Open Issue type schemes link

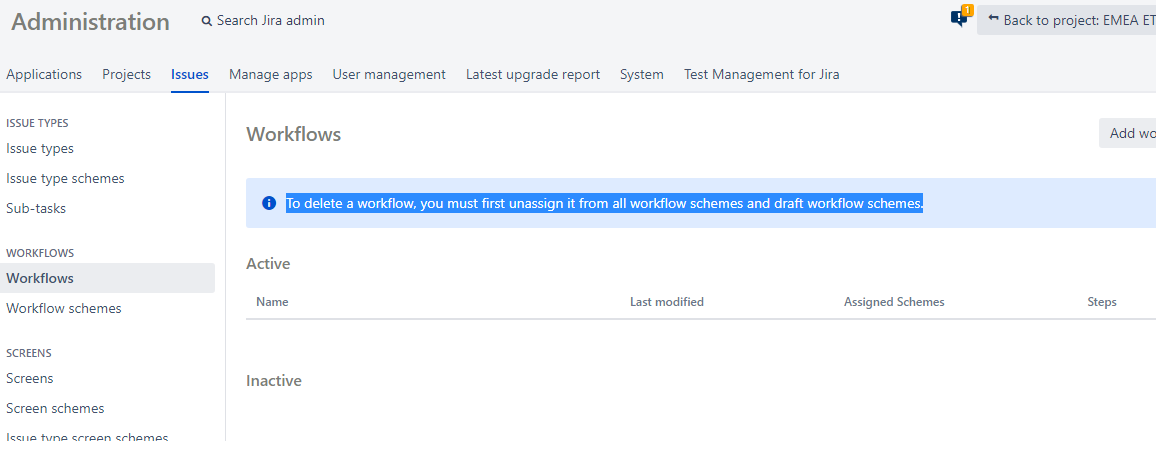65,178
